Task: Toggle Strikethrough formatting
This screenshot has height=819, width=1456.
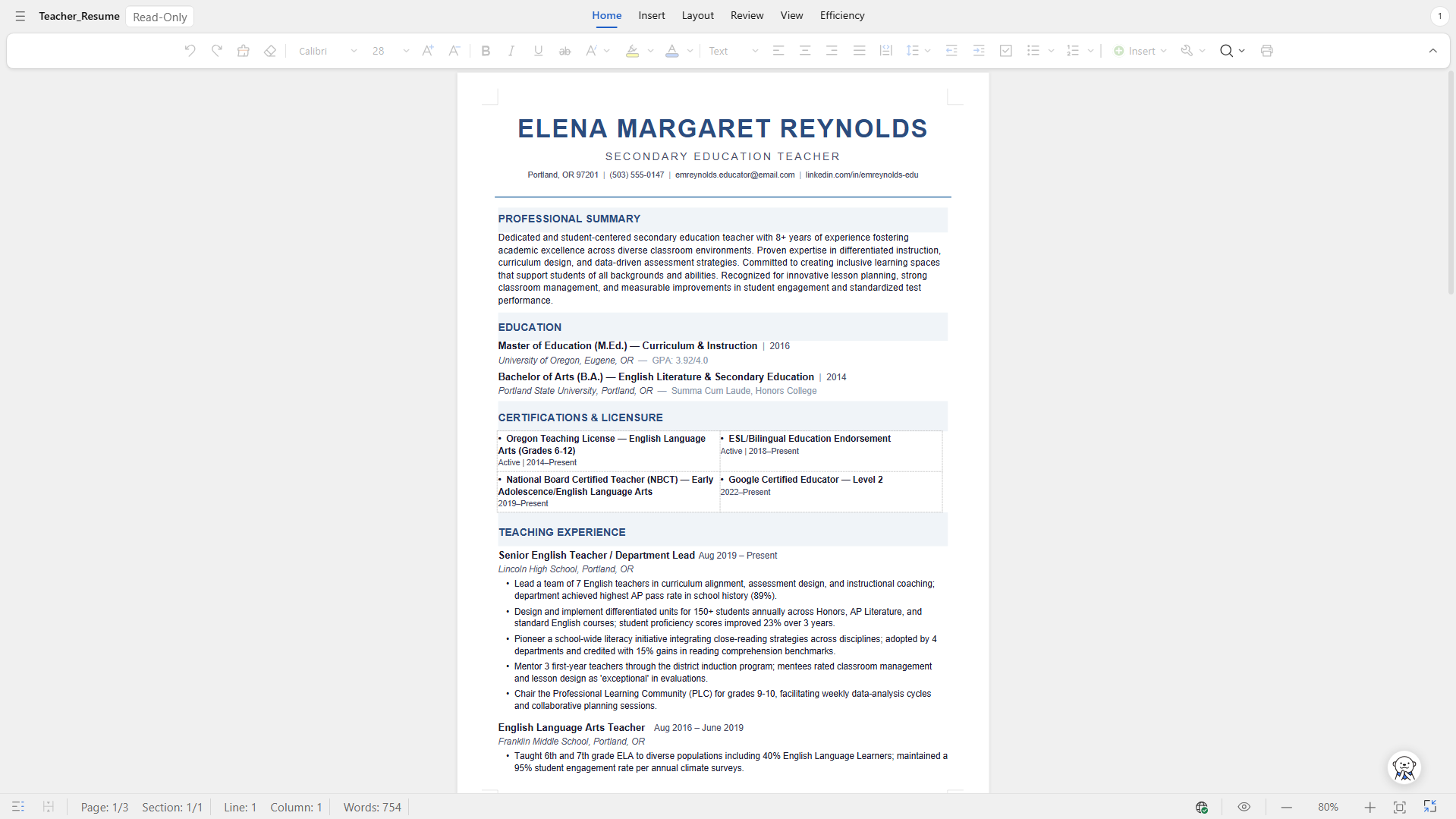Action: pos(565,51)
